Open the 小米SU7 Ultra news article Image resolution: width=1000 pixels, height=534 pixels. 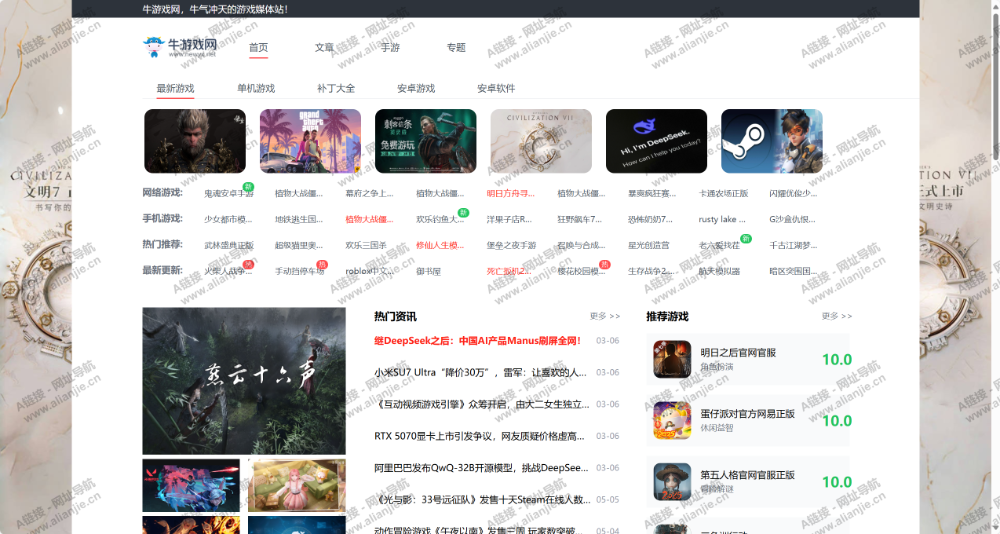coord(480,372)
